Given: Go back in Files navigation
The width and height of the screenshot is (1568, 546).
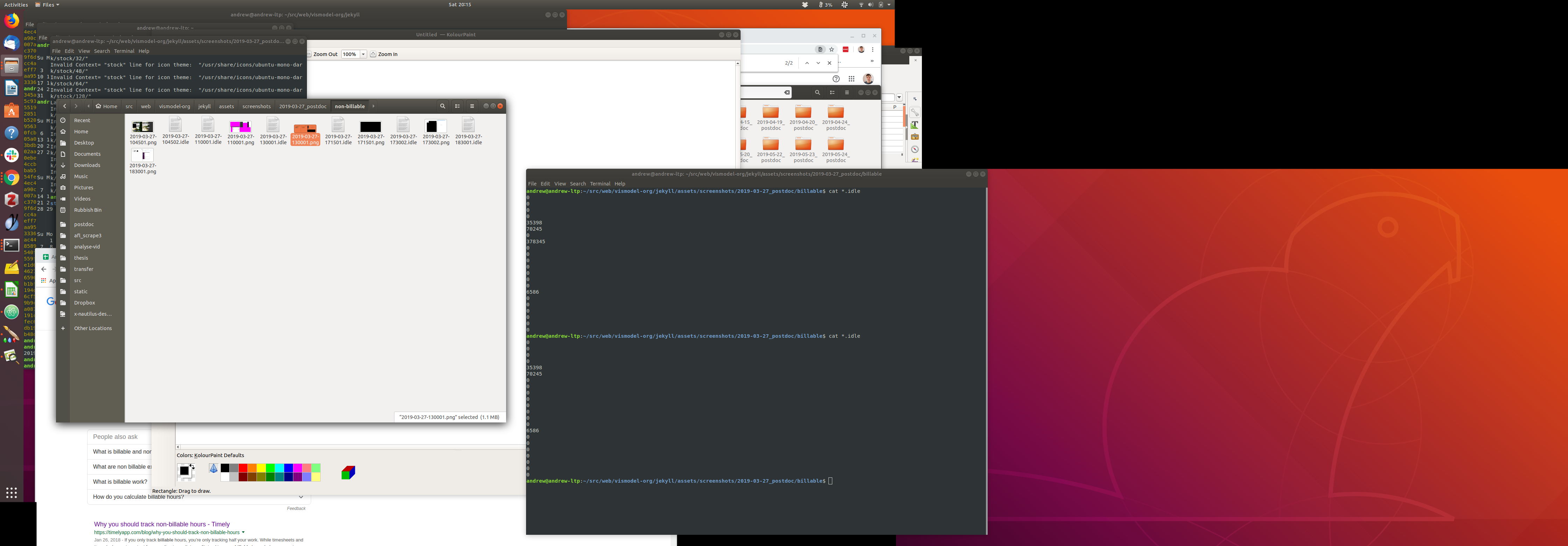Looking at the screenshot, I should [64, 106].
